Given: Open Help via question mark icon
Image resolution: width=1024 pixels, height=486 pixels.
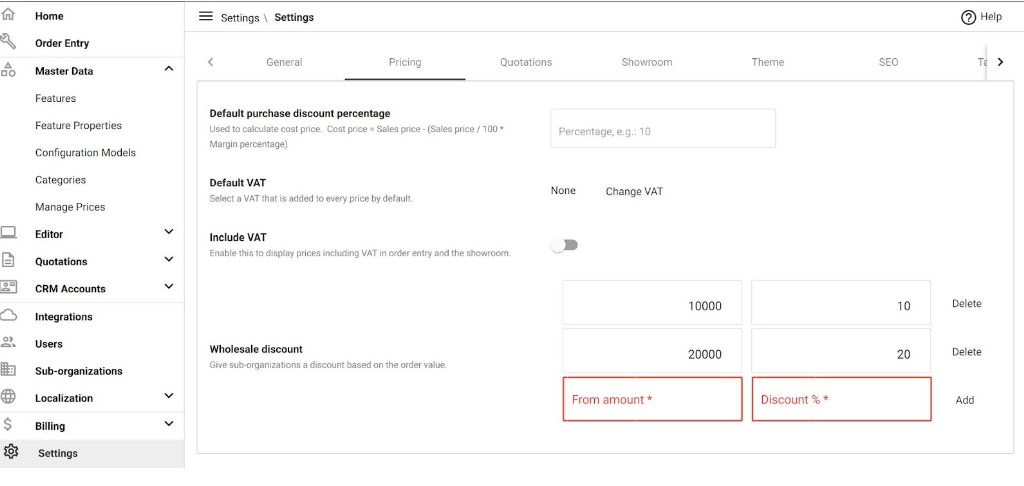Looking at the screenshot, I should 968,18.
